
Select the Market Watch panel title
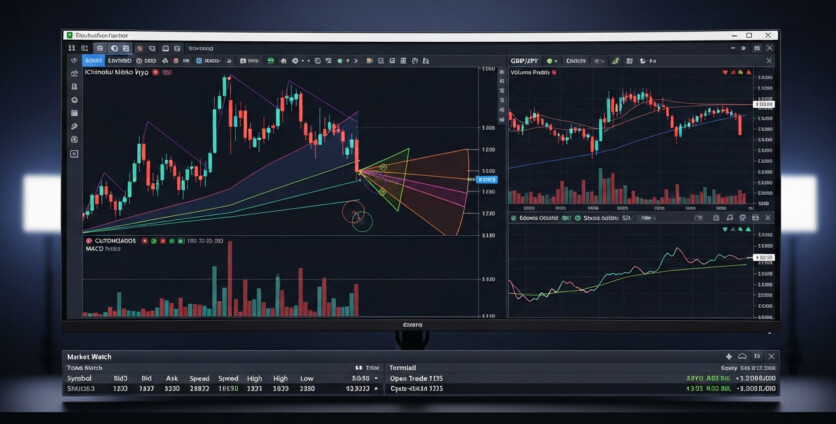click(89, 357)
